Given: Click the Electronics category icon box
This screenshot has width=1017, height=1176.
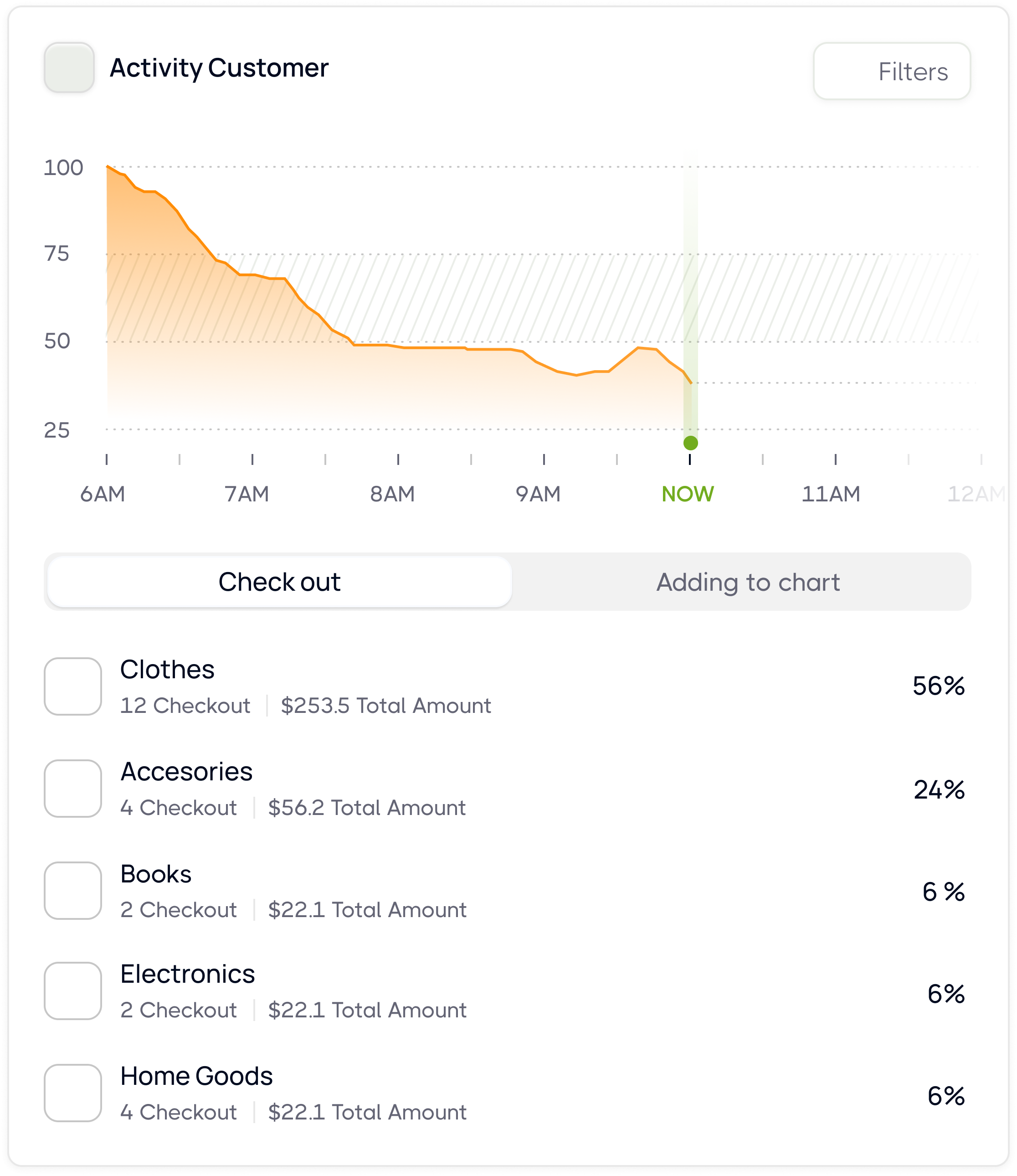Looking at the screenshot, I should 72,991.
